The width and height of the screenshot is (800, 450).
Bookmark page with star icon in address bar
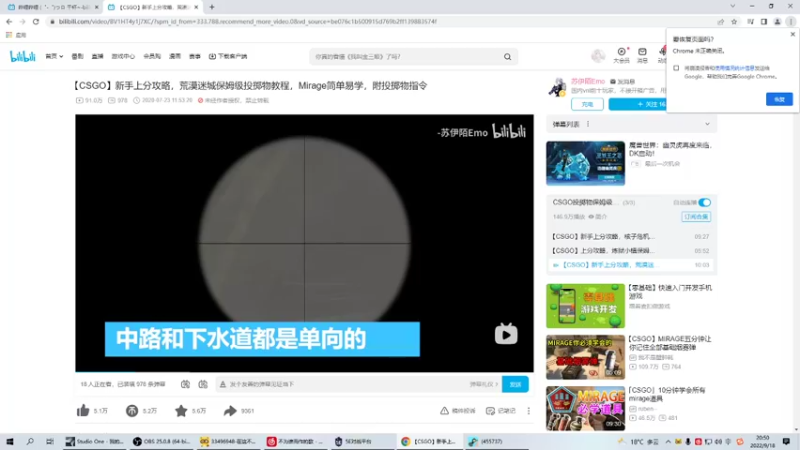pyautogui.click(x=734, y=21)
